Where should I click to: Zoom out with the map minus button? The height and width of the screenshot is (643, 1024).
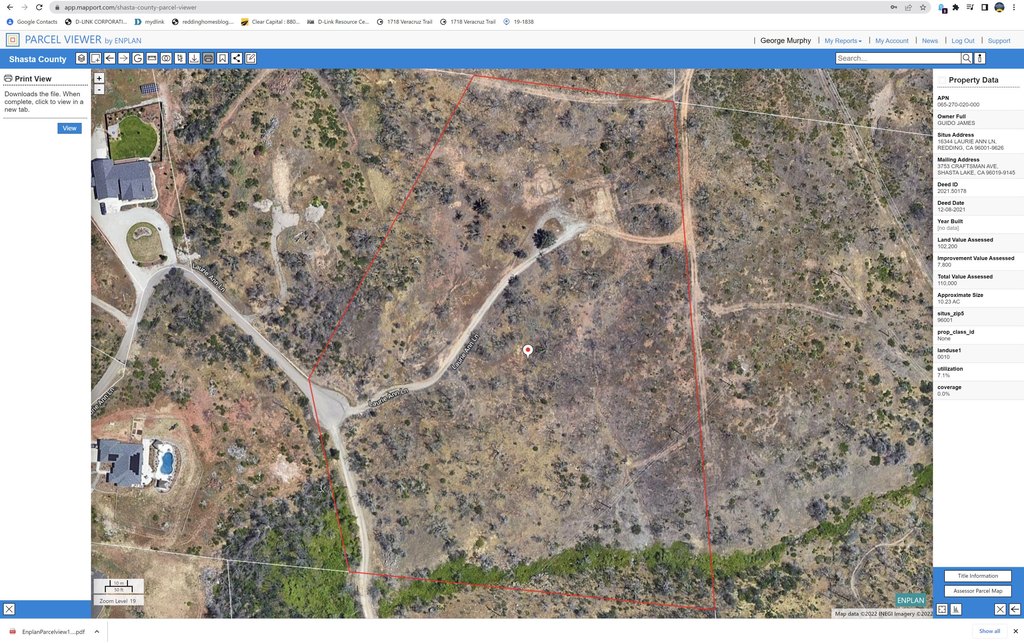point(99,89)
